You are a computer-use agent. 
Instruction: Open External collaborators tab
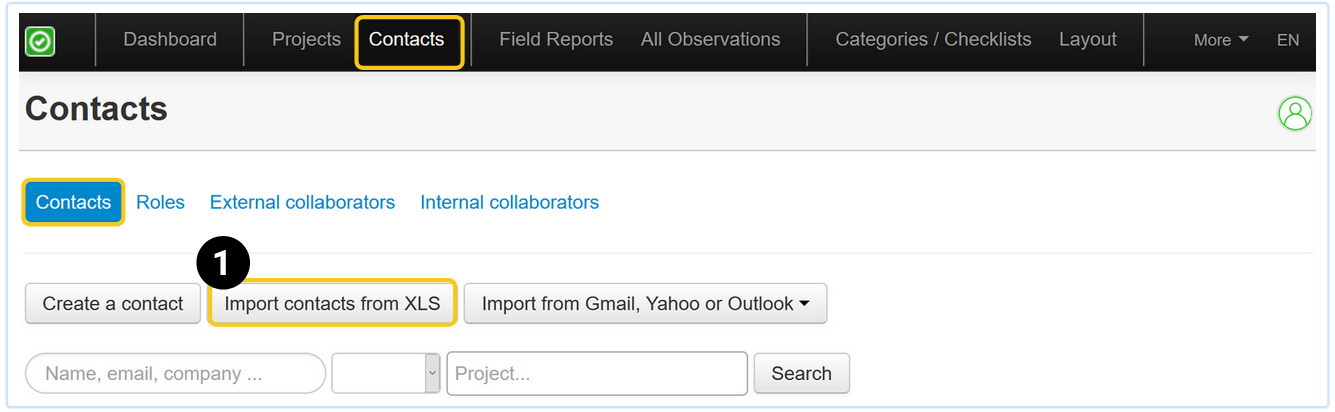click(x=302, y=202)
